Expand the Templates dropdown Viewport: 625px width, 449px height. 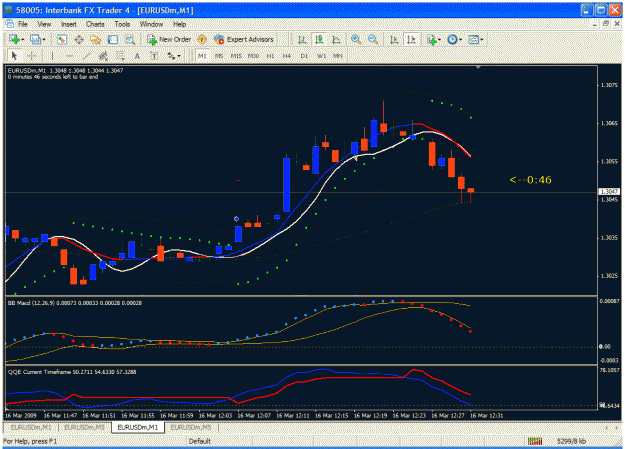pyautogui.click(x=482, y=39)
